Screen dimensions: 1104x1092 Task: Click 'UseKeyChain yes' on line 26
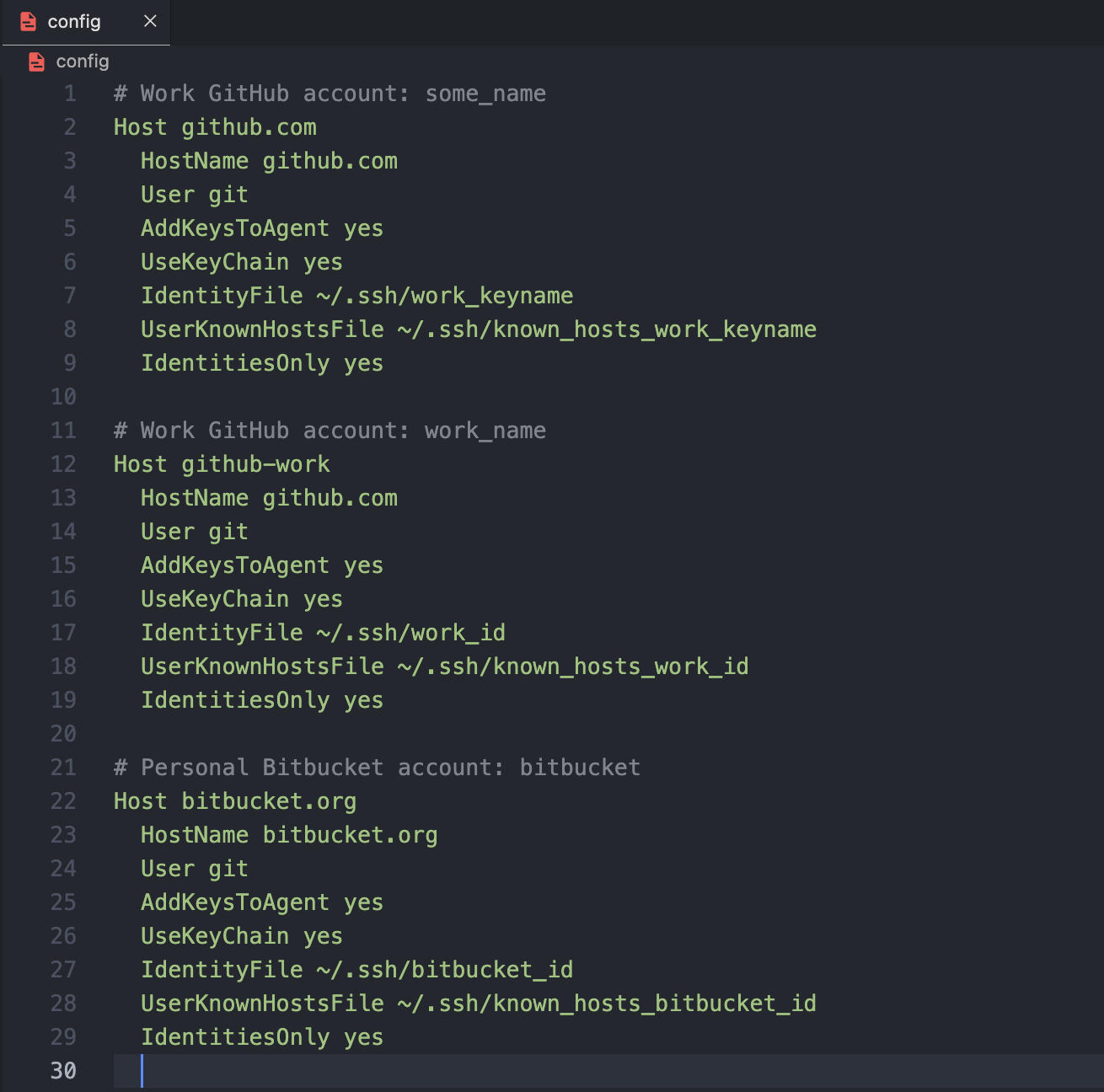tap(242, 936)
